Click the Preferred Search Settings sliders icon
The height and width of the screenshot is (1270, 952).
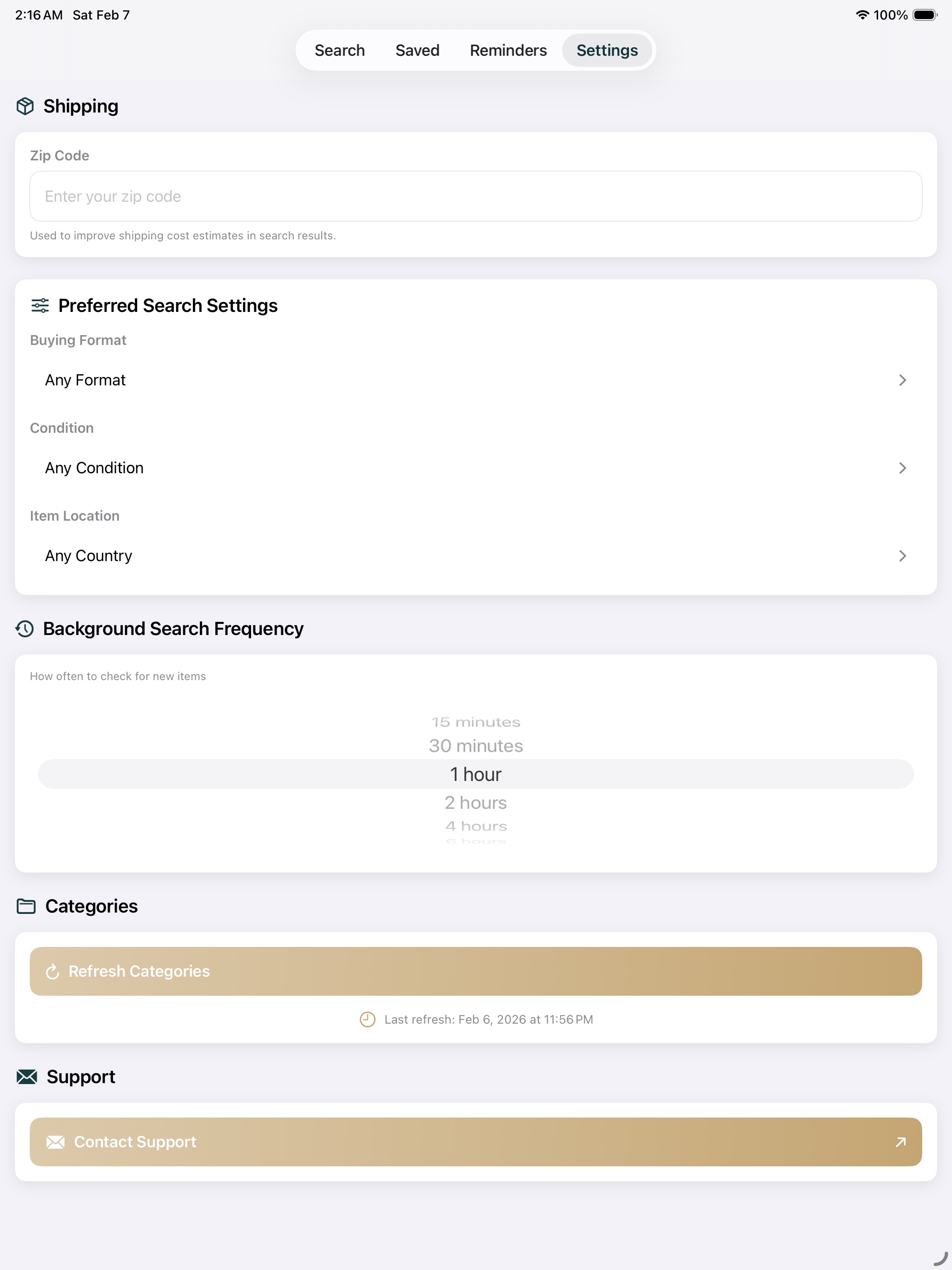[x=40, y=305]
